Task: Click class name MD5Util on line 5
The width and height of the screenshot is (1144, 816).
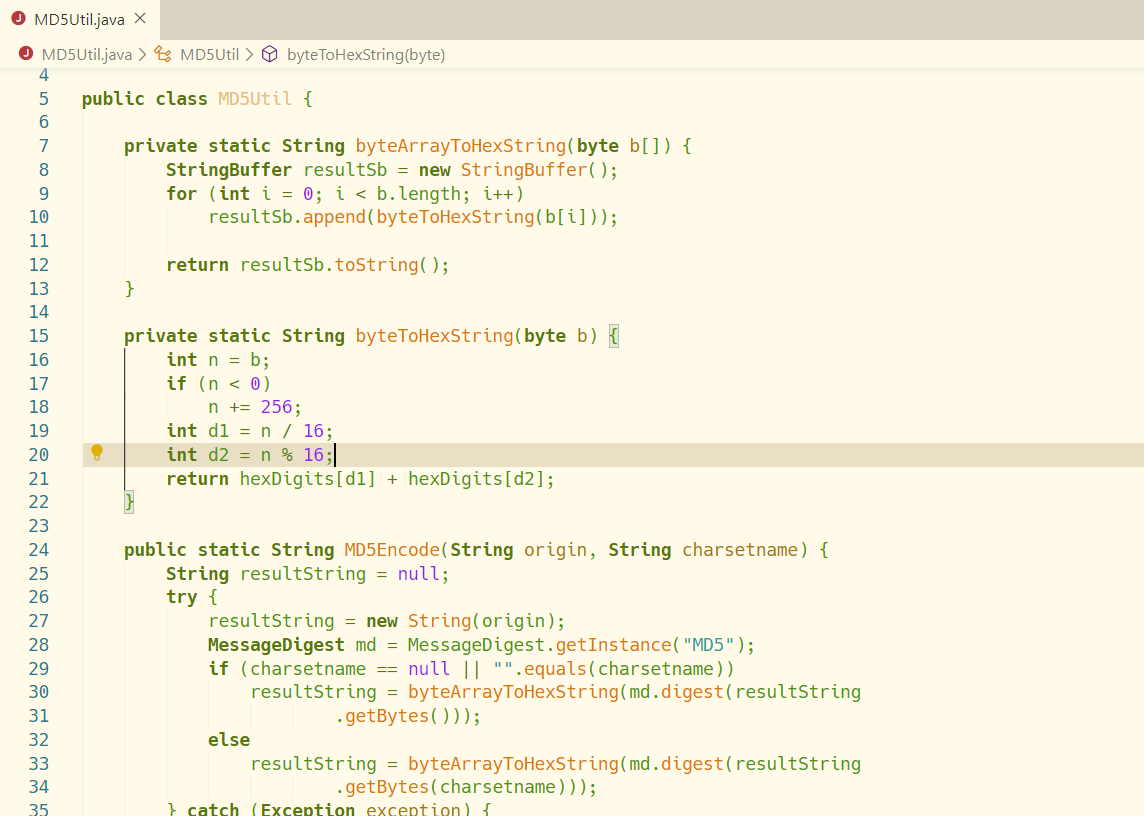Action: (x=255, y=99)
